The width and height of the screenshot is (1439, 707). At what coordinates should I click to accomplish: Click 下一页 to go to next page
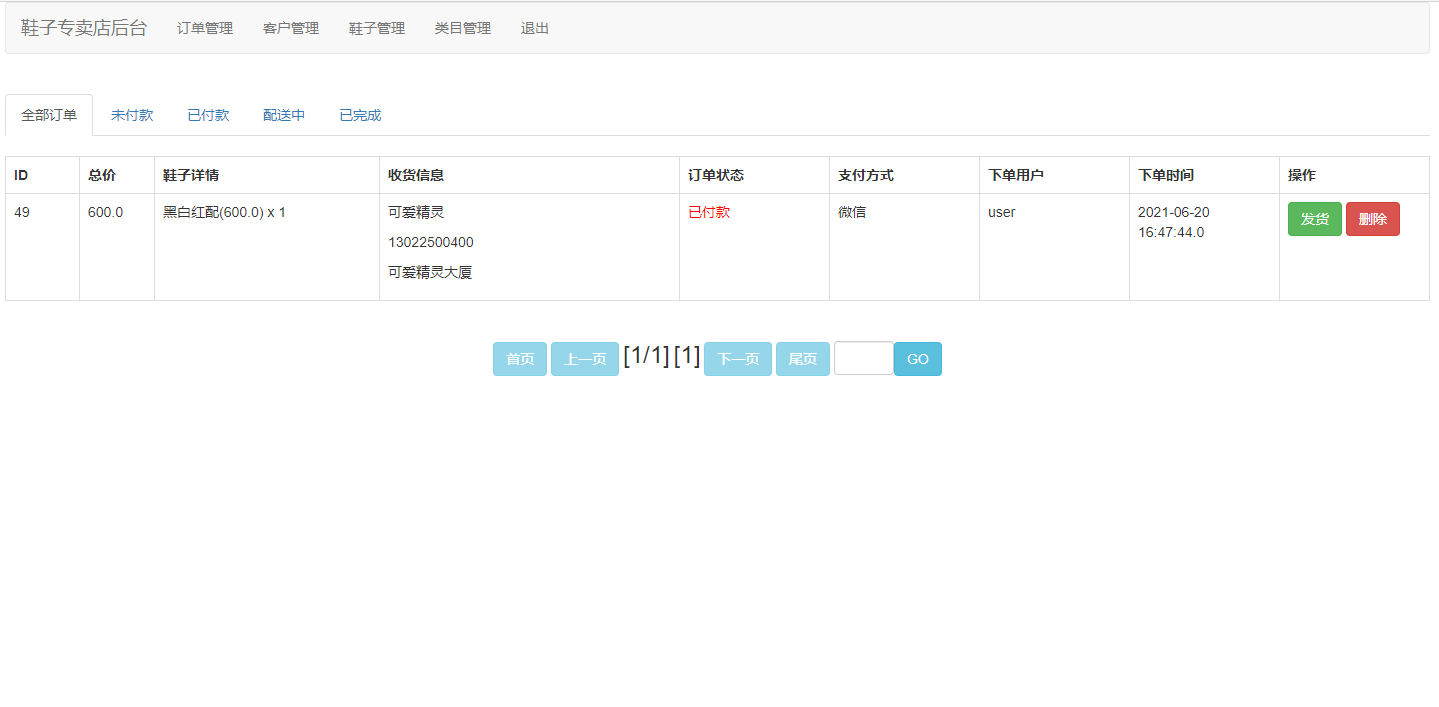click(x=737, y=358)
